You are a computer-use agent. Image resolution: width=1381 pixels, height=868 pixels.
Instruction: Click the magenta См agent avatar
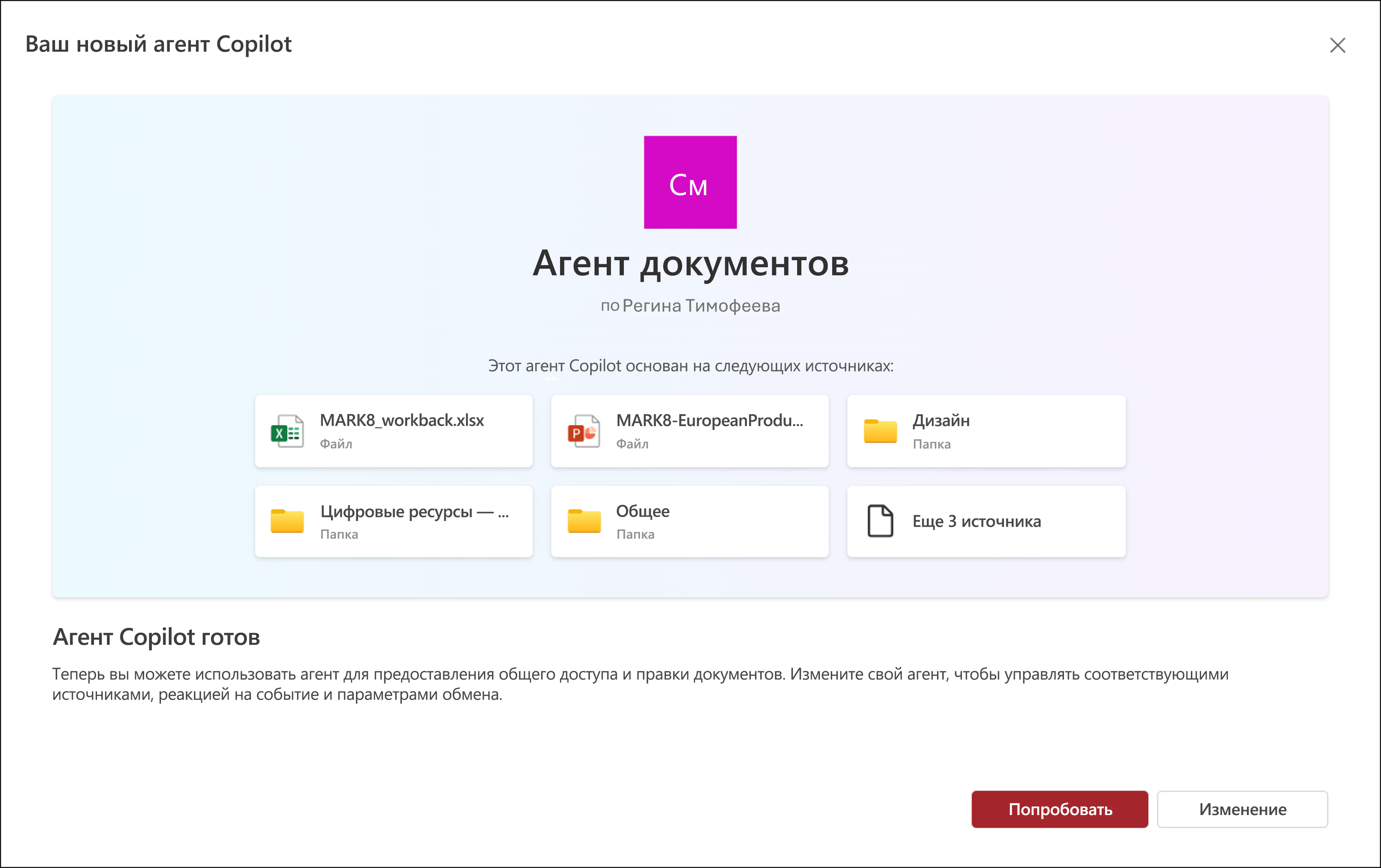point(690,182)
